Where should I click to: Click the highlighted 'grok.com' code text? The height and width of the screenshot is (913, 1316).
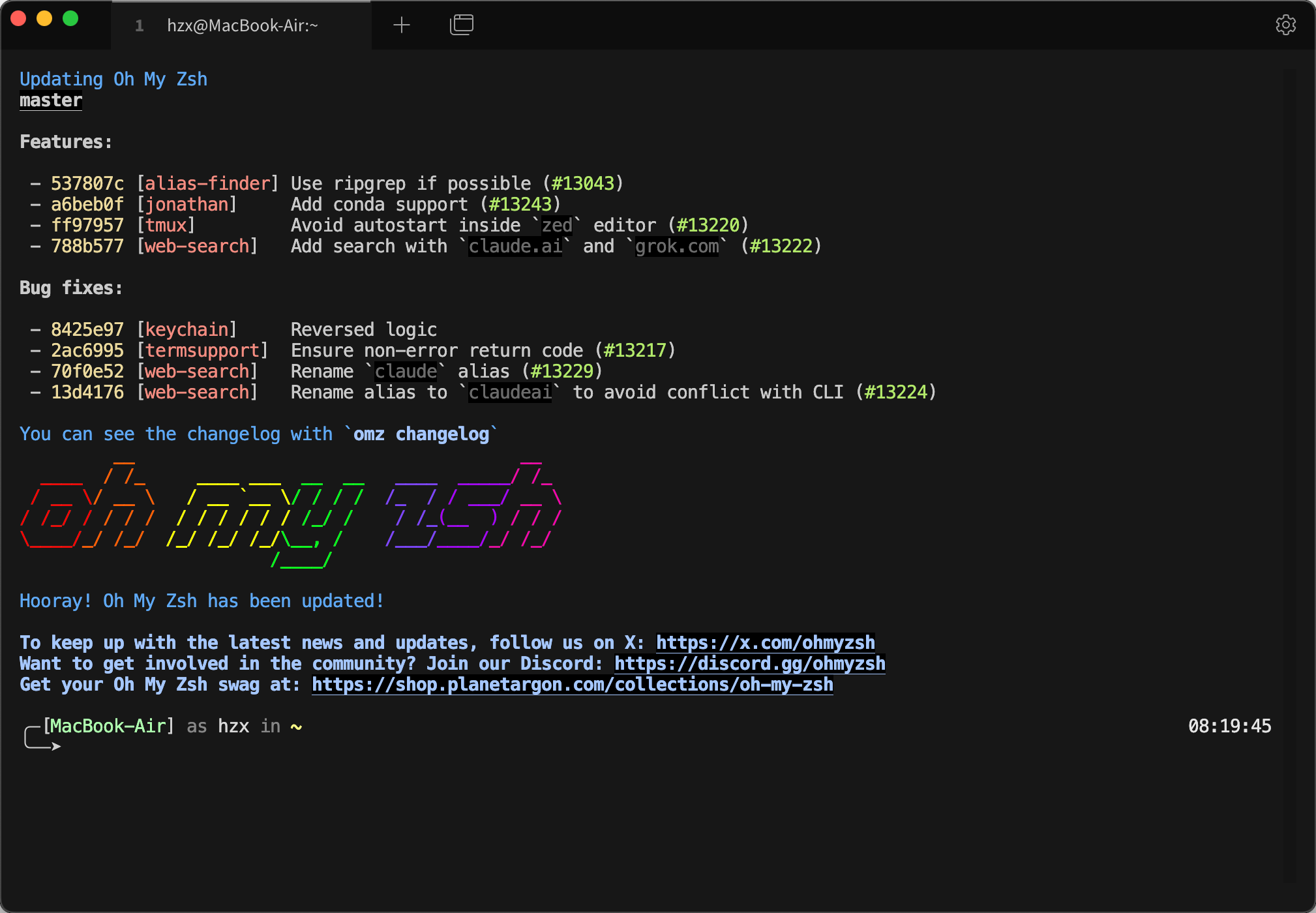pyautogui.click(x=677, y=247)
